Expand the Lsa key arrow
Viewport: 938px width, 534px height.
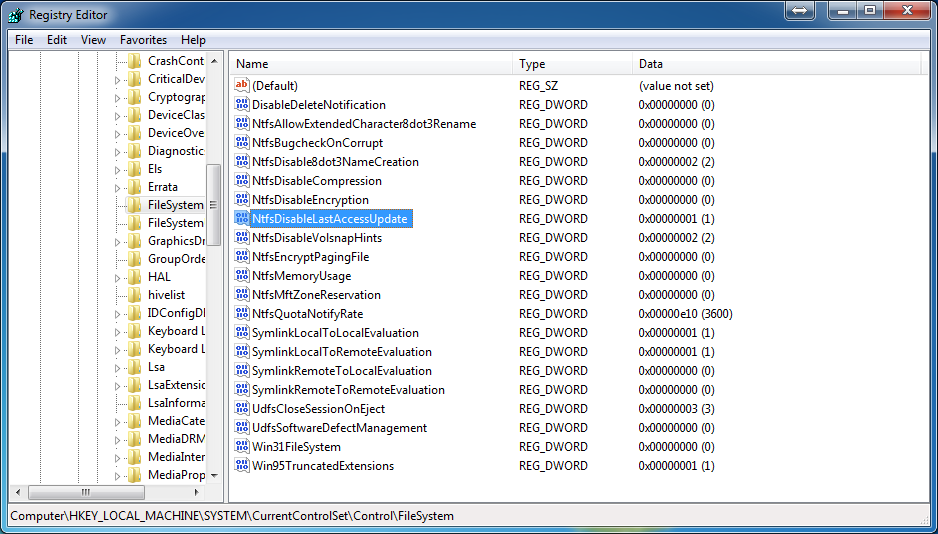[117, 367]
